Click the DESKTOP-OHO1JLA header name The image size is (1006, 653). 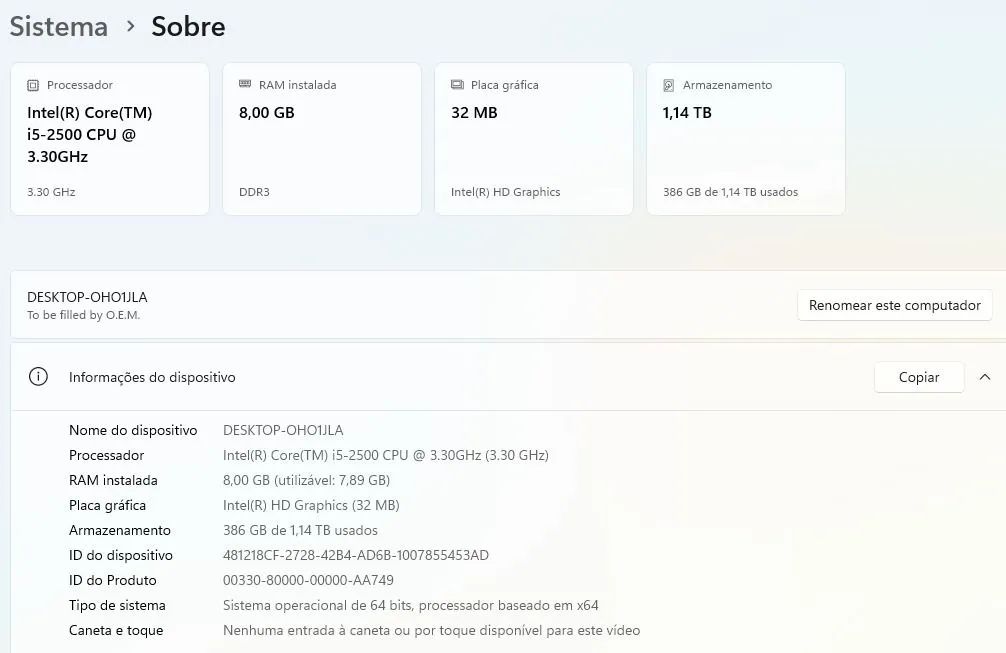click(x=87, y=297)
